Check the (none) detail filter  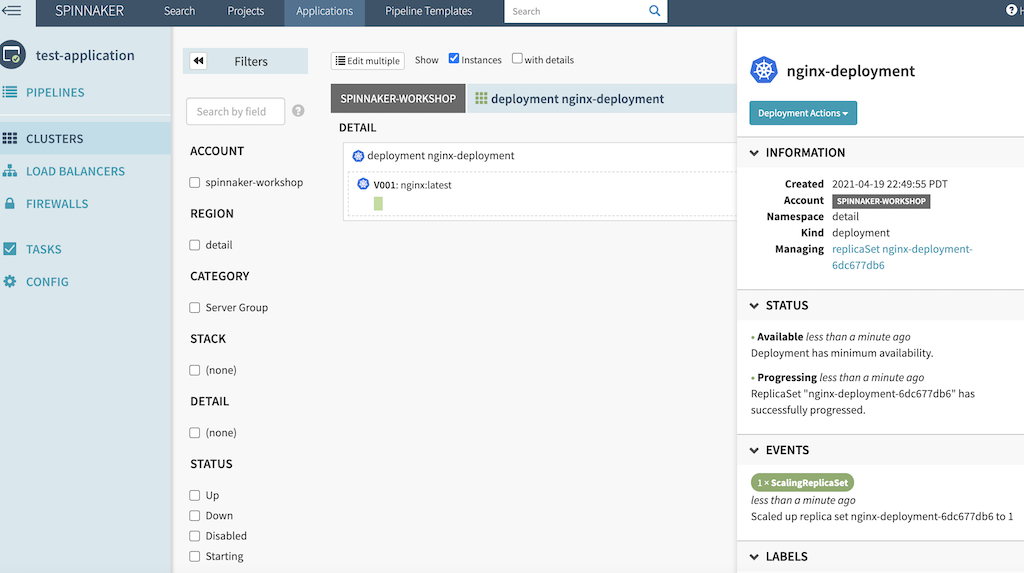tap(195, 433)
